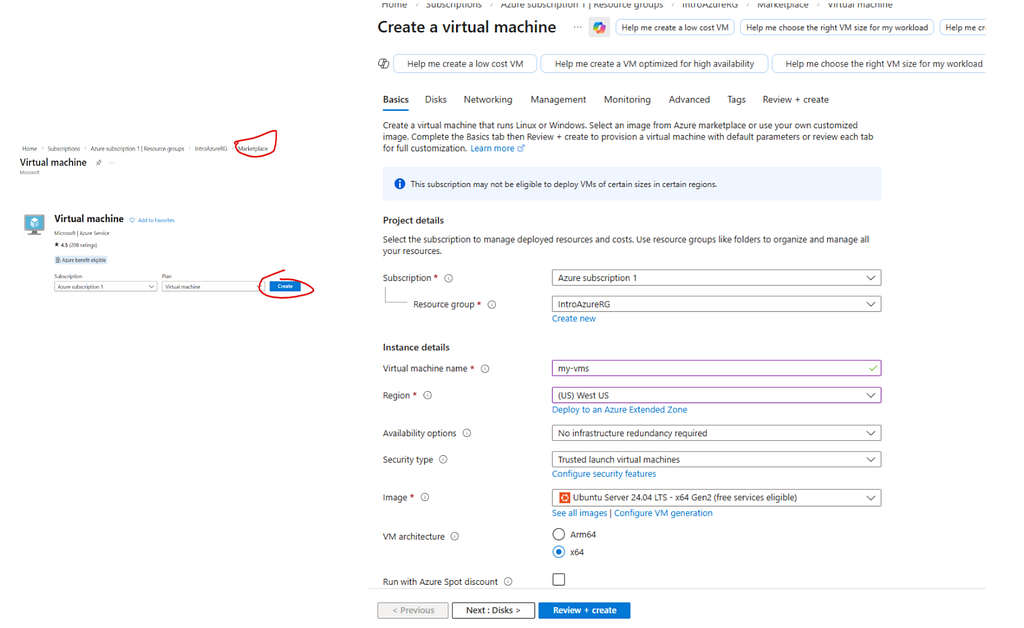Click the pin icon beside the left Virtual machine title
Viewport: 1024px width, 628px height.
[99, 163]
